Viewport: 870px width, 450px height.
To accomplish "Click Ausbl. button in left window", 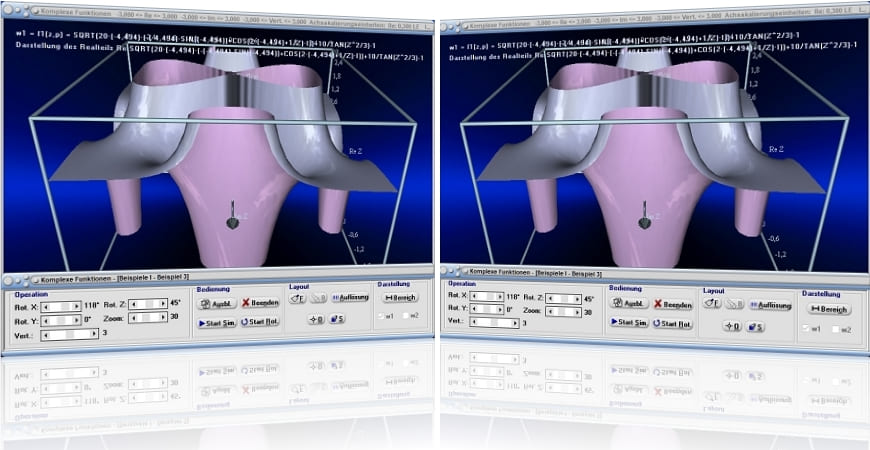I will click(216, 303).
